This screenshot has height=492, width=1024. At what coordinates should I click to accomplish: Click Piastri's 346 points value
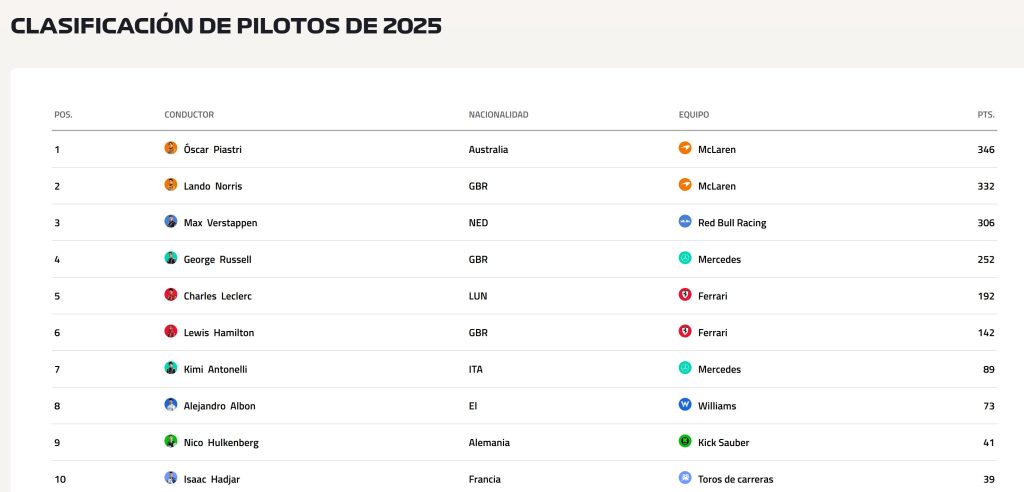pyautogui.click(x=985, y=149)
